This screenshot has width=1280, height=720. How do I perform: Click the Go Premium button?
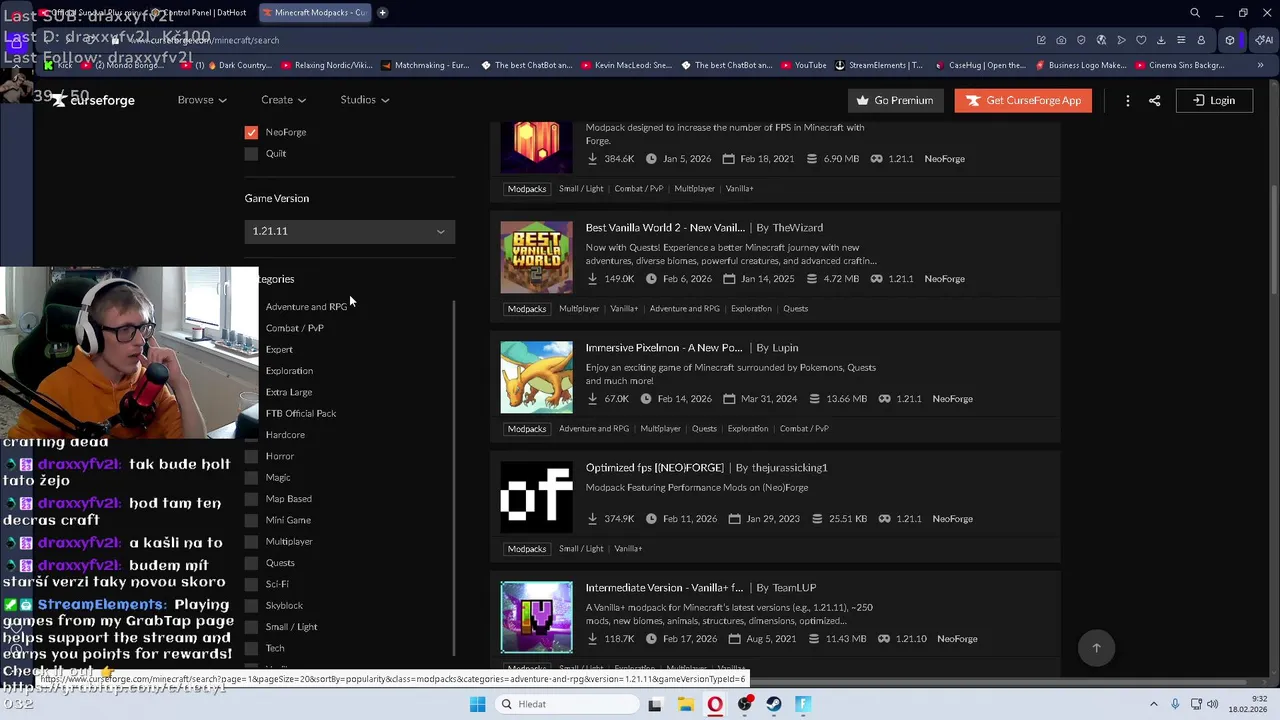pyautogui.click(x=895, y=100)
